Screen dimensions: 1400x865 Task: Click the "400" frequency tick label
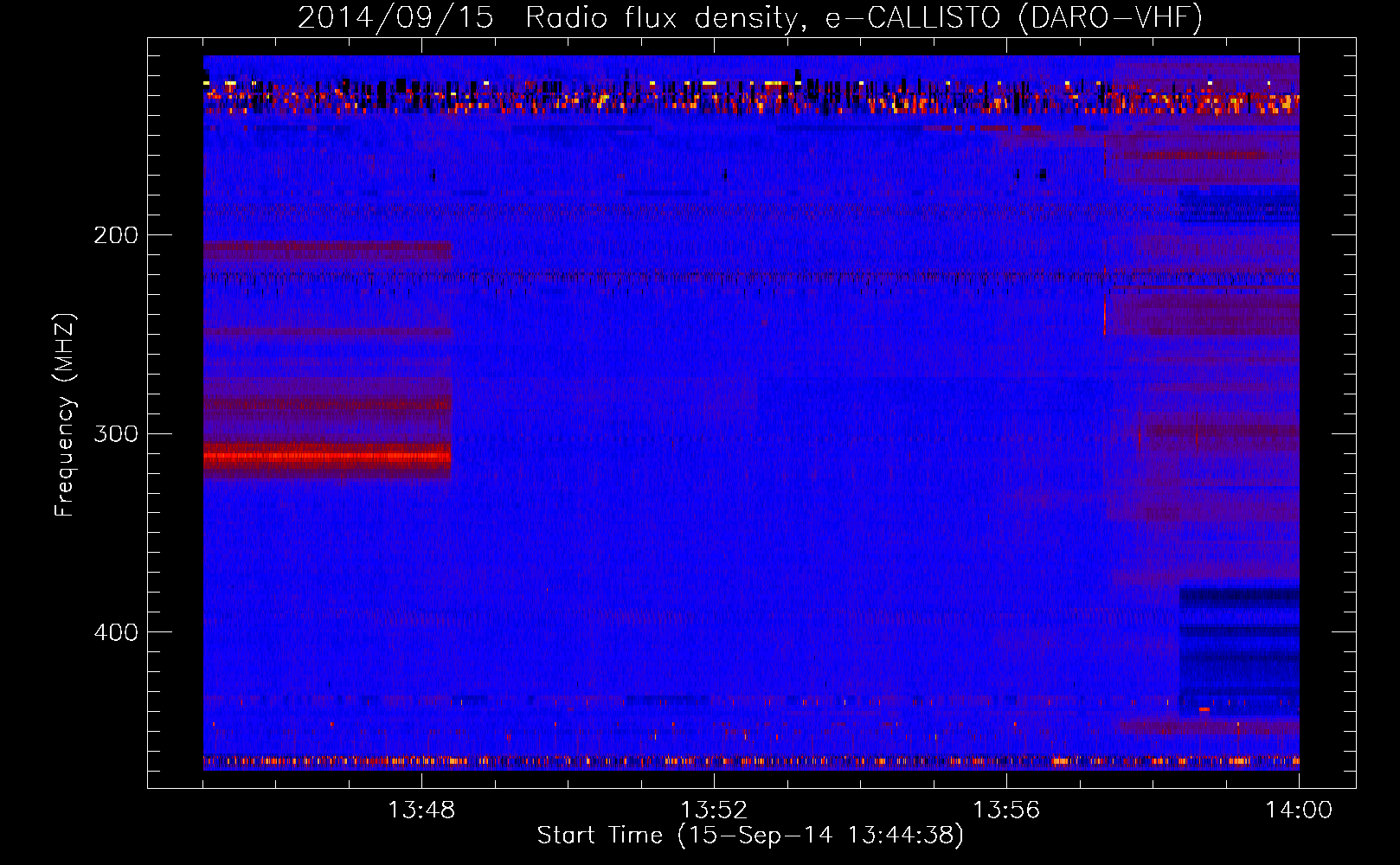[x=116, y=632]
